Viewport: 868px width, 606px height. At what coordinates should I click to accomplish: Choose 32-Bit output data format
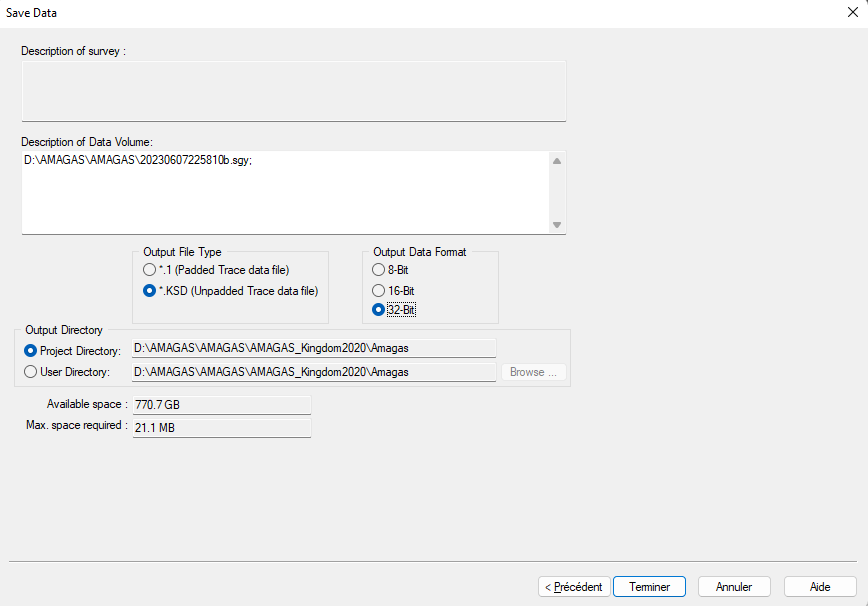coord(378,310)
